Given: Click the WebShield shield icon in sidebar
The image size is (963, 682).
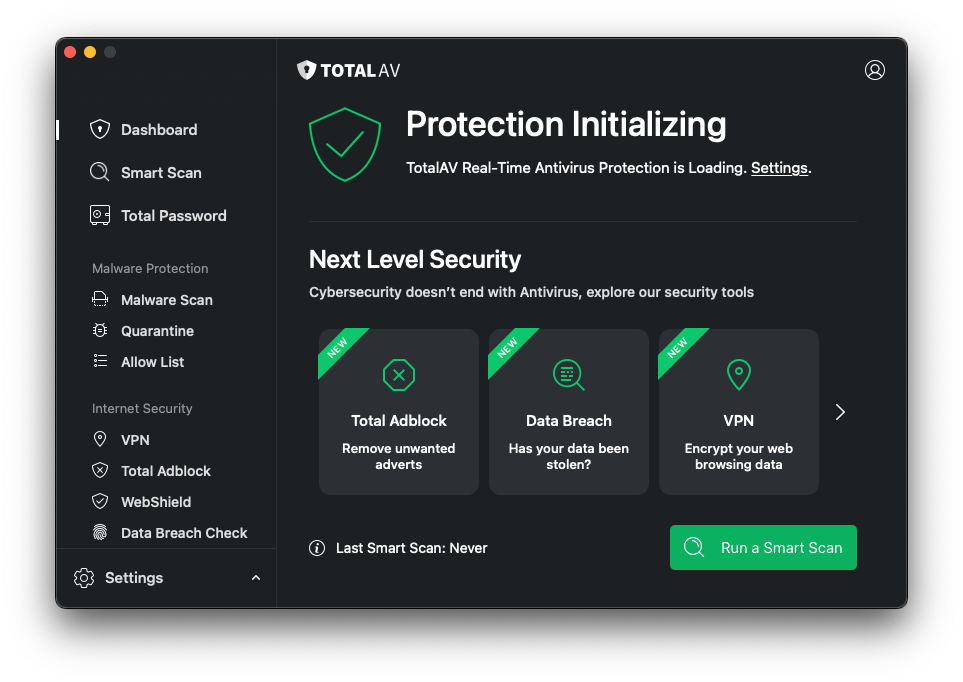Looking at the screenshot, I should [100, 502].
